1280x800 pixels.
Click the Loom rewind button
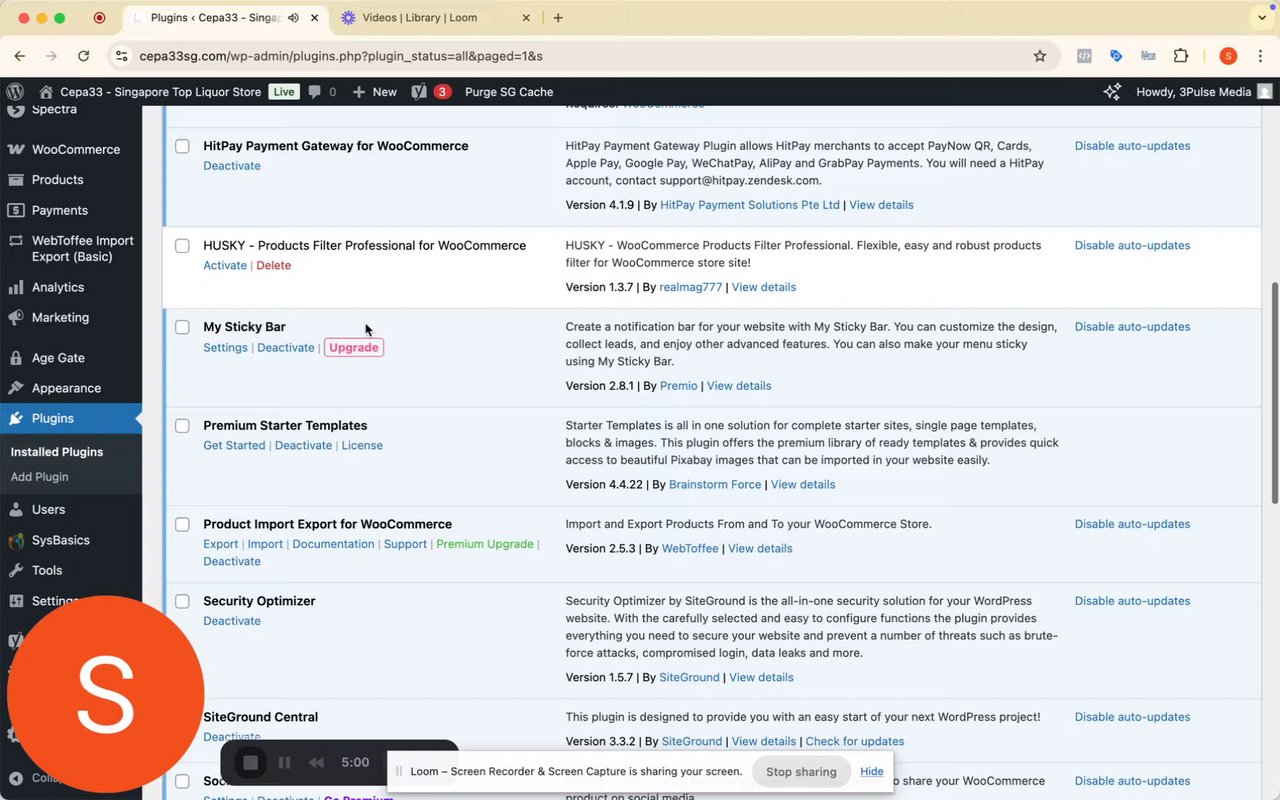click(316, 763)
